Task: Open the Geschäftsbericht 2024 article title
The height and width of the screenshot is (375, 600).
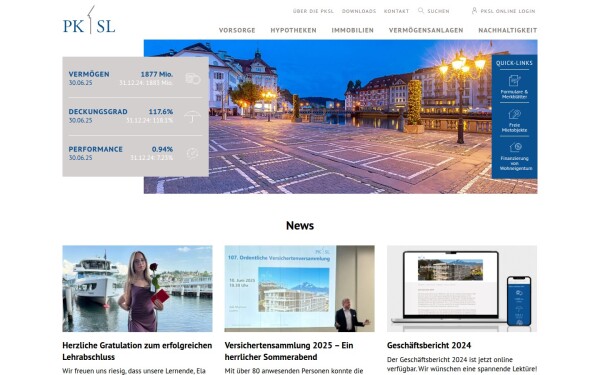Action: [x=429, y=345]
